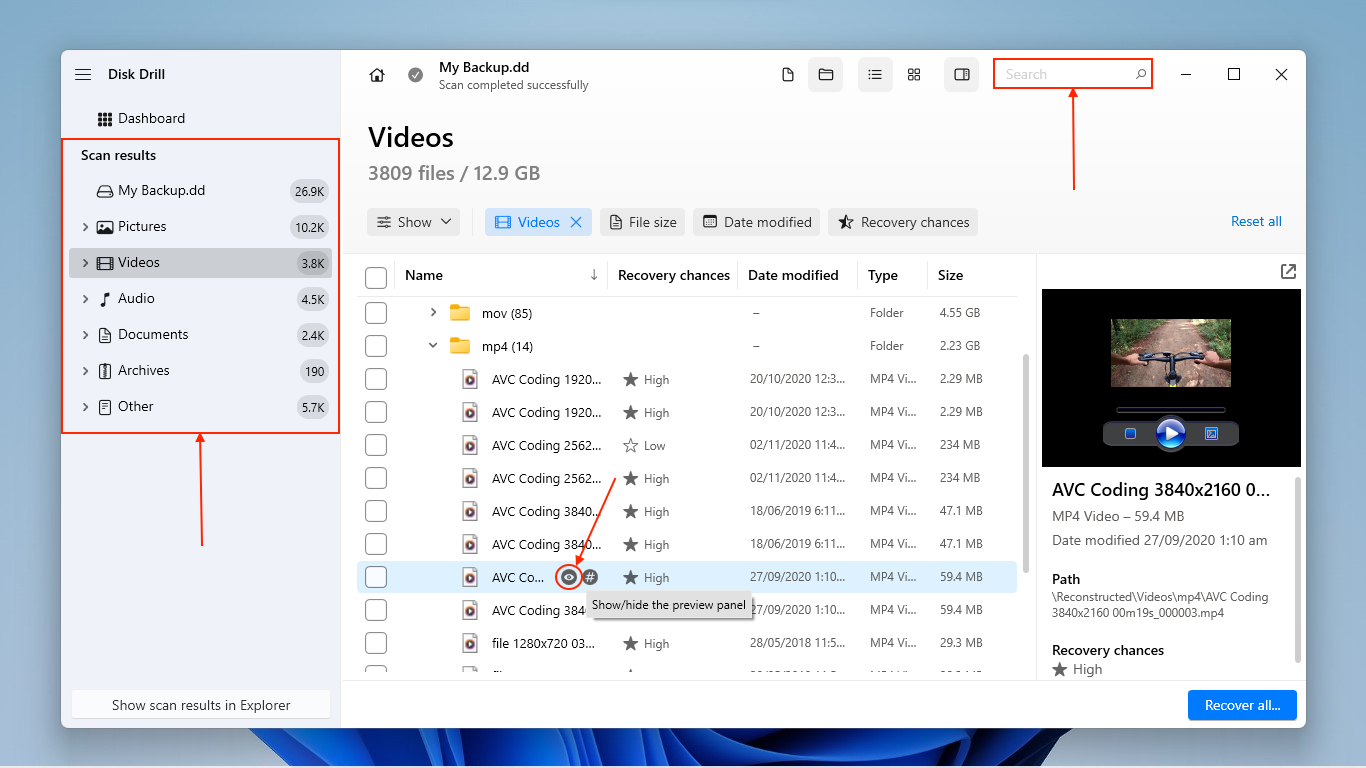The height and width of the screenshot is (768, 1366).
Task: Open the Dashboard from the sidebar
Action: click(x=152, y=118)
